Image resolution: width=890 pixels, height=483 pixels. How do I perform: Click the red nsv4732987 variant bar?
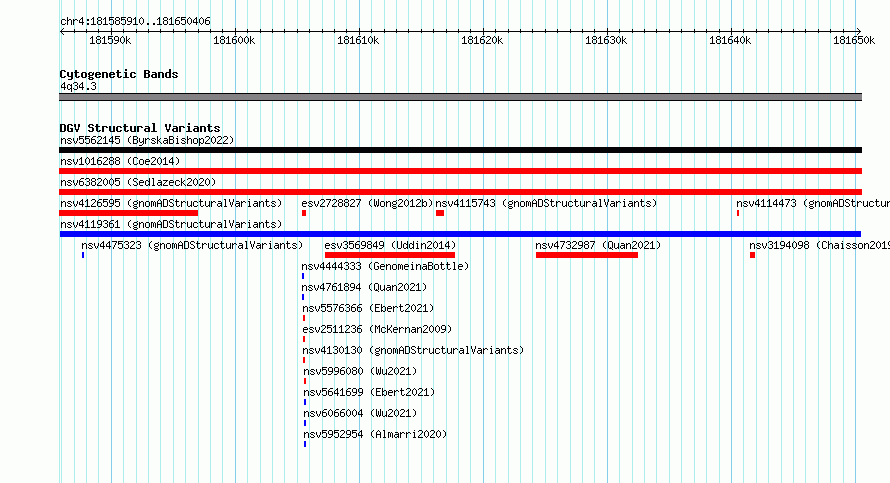(587, 255)
